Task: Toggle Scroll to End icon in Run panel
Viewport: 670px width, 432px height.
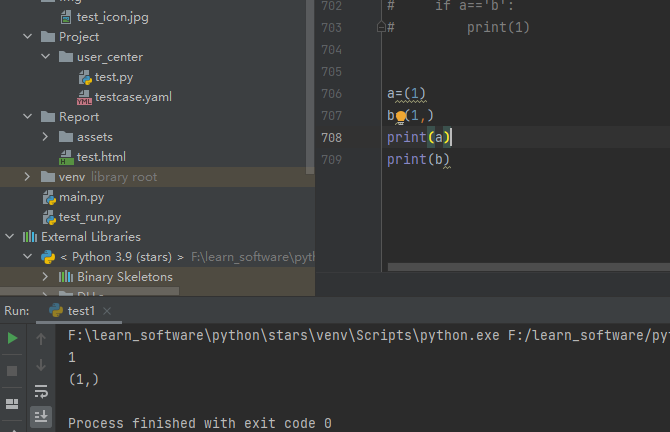Action: [x=41, y=417]
